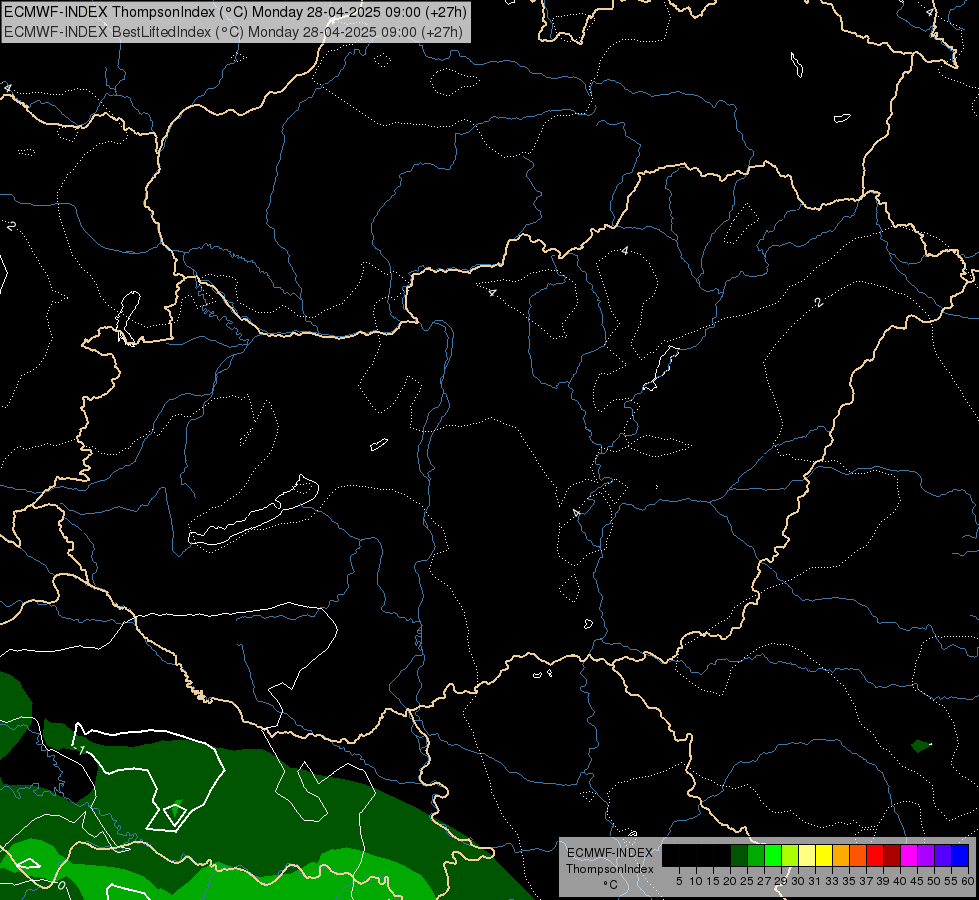Click the °C unit label in legend

coord(610,885)
